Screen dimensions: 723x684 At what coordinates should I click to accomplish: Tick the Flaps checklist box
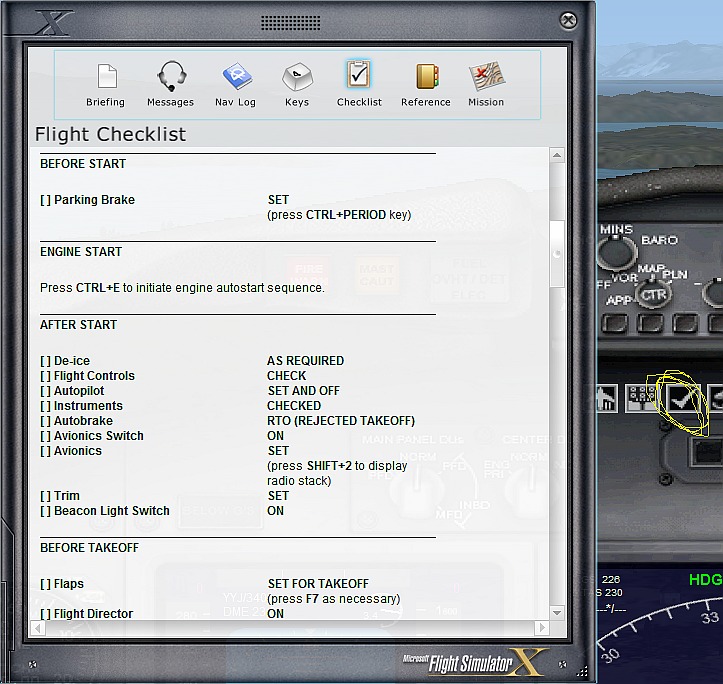45,584
